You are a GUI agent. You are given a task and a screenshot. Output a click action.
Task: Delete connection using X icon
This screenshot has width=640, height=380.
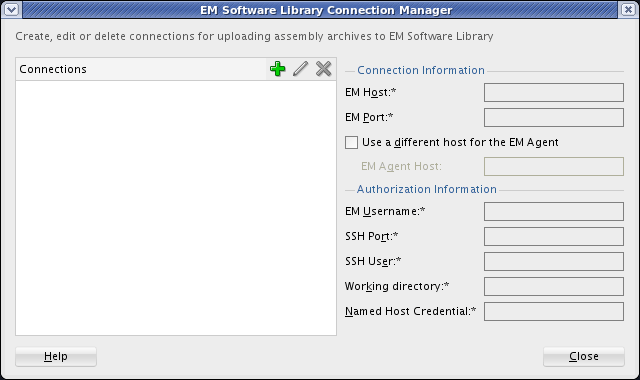(x=323, y=69)
